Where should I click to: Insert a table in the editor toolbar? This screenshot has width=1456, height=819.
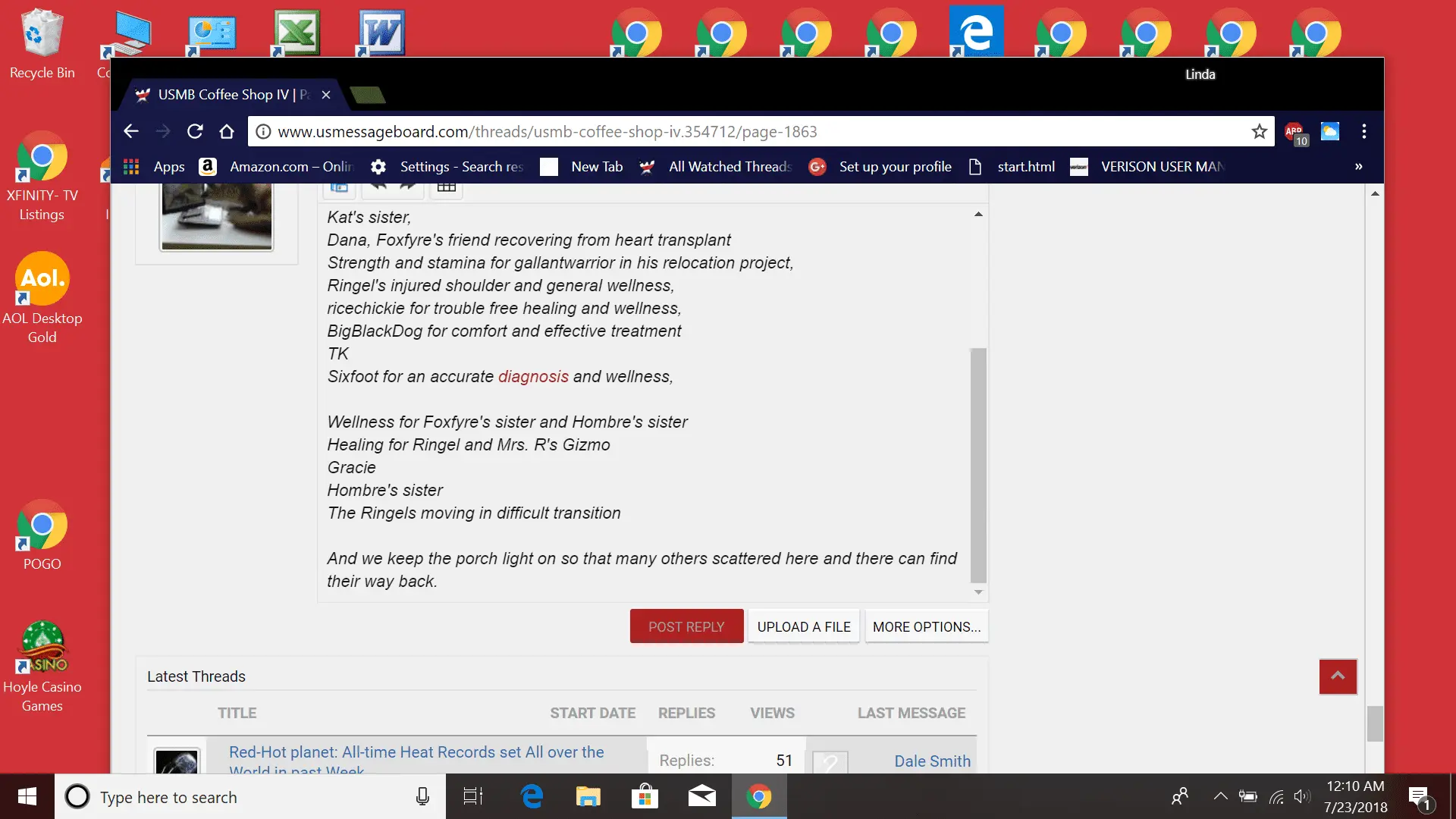point(447,187)
